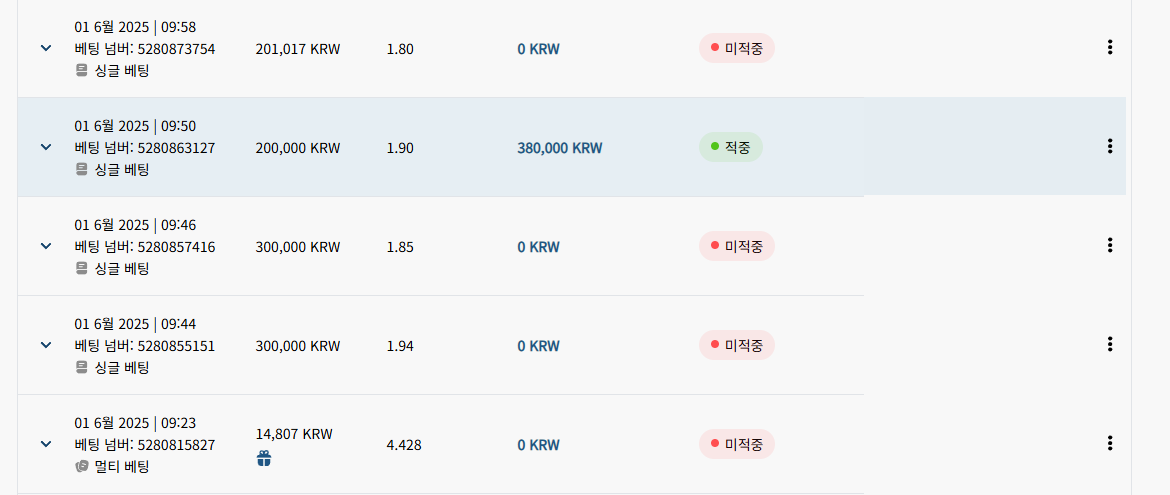Viewport: 1170px width, 495px height.
Task: Click the green 적중 status badge
Action: (731, 147)
